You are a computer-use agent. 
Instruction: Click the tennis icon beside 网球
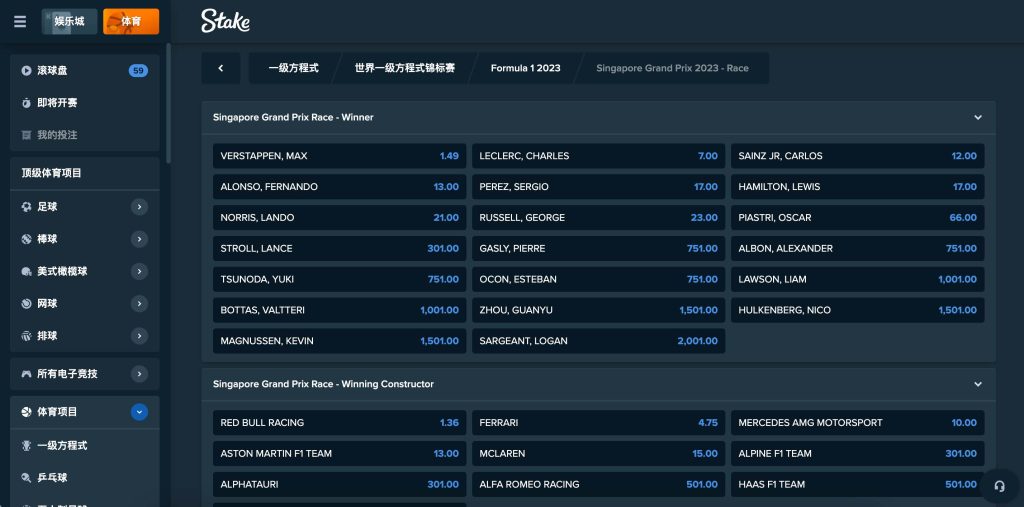pyautogui.click(x=26, y=303)
